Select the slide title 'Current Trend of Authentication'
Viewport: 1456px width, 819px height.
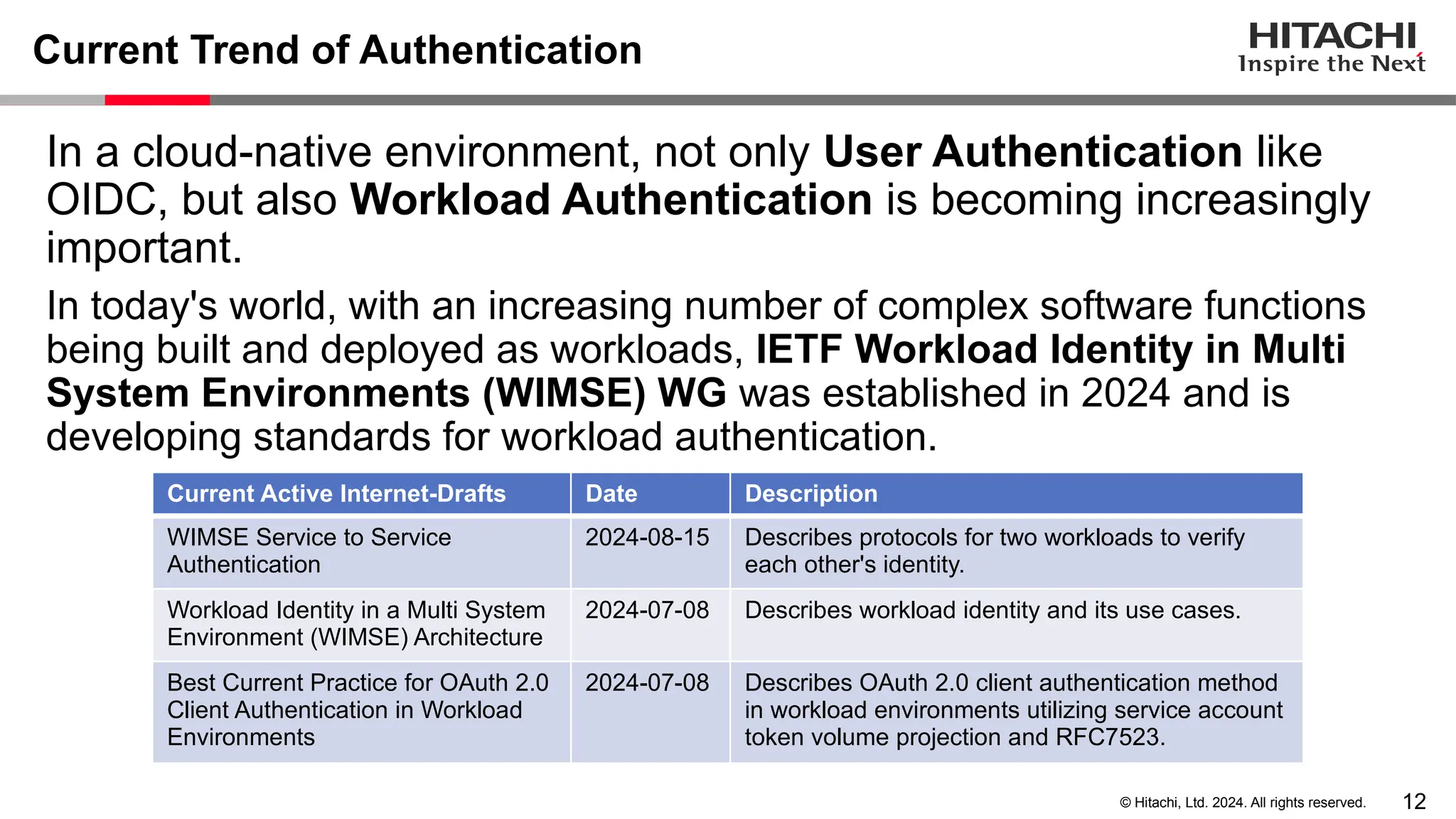coord(338,50)
